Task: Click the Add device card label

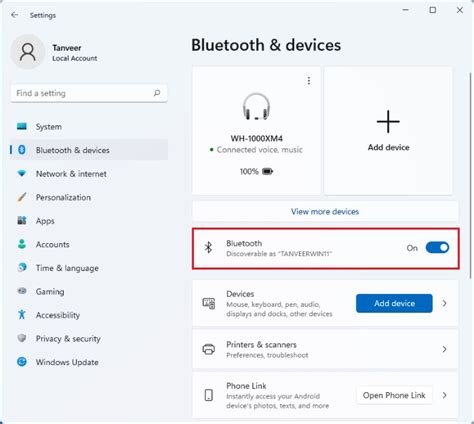Action: 388,147
